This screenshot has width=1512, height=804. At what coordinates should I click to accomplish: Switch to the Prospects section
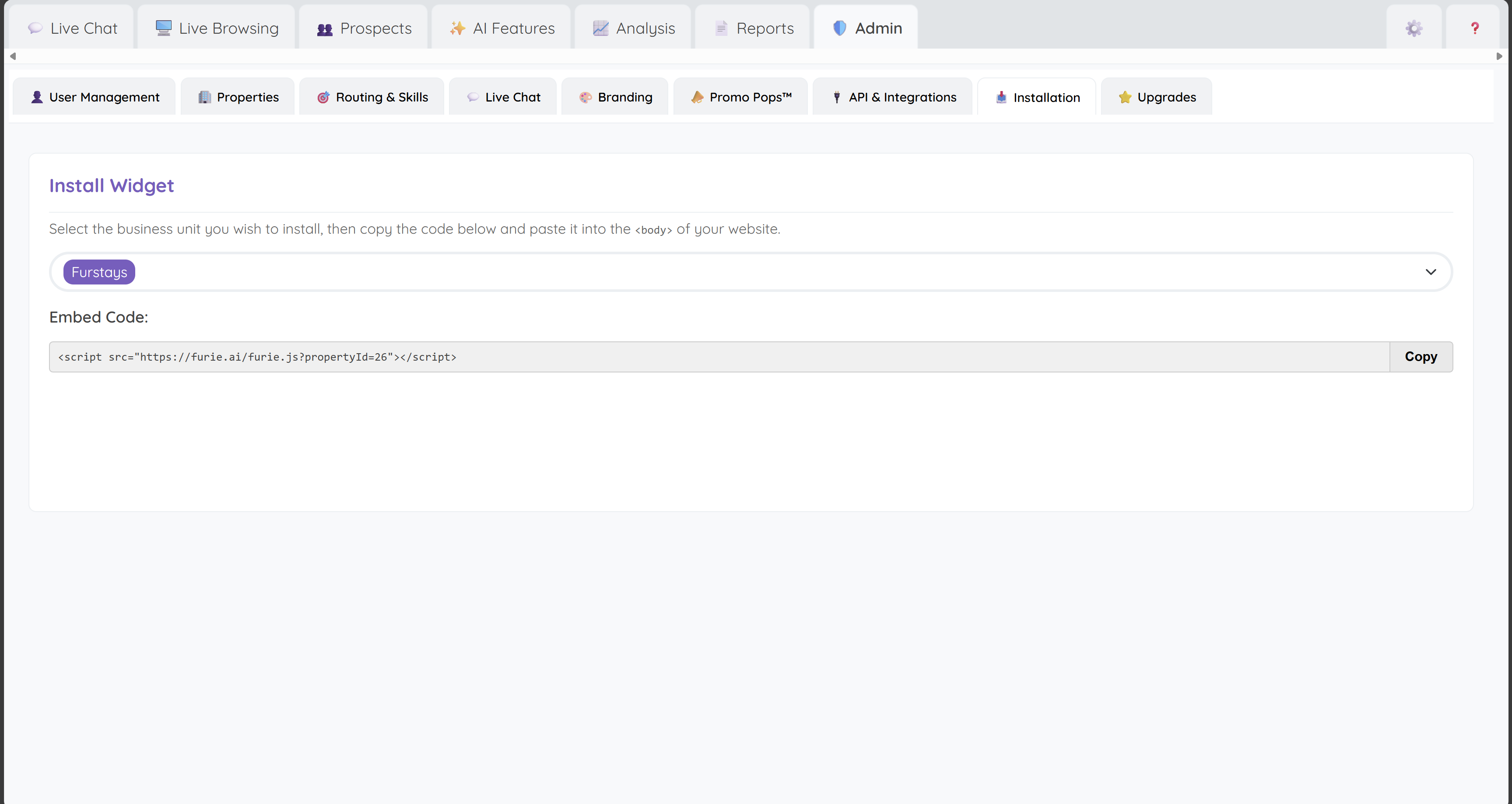pyautogui.click(x=363, y=28)
